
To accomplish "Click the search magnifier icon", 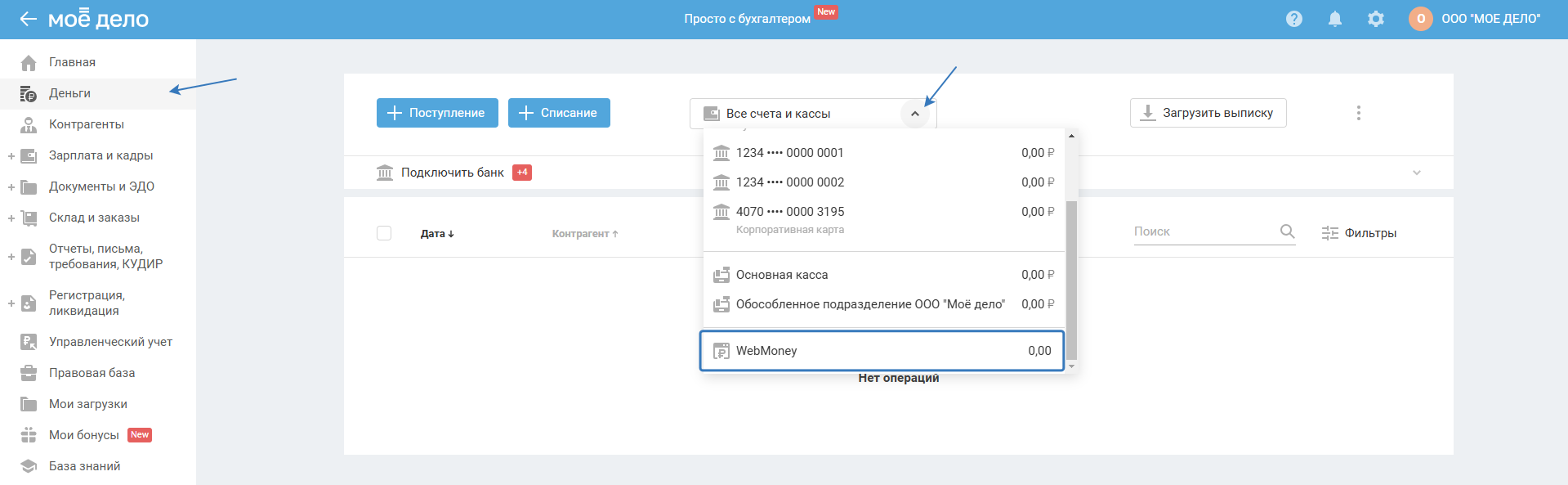I will point(1288,231).
